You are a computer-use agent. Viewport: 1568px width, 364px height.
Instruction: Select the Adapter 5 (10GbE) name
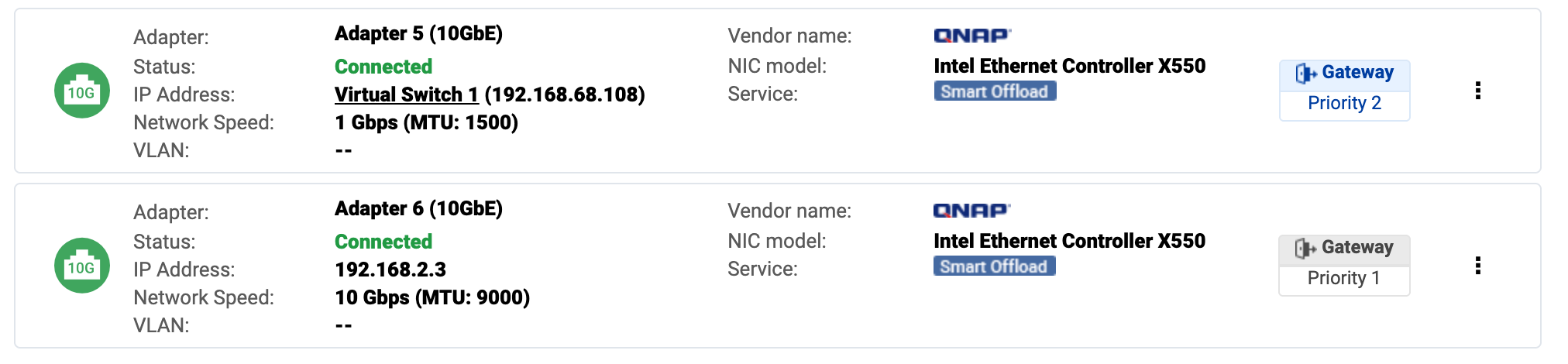(x=418, y=34)
